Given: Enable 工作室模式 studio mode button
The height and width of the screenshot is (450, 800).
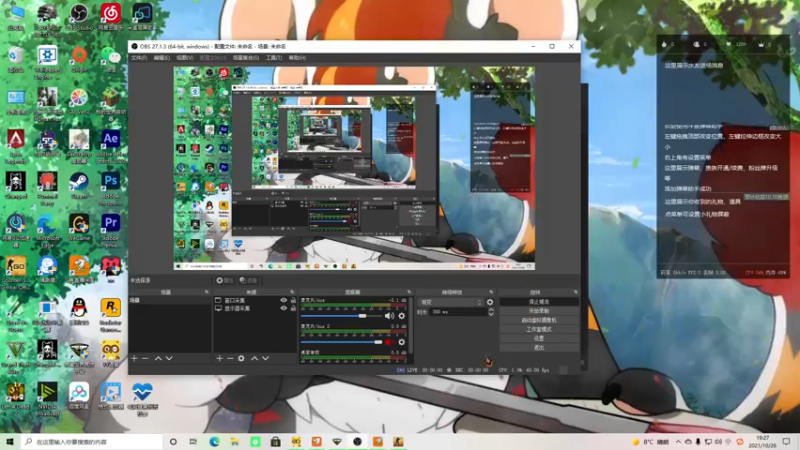Looking at the screenshot, I should point(539,330).
